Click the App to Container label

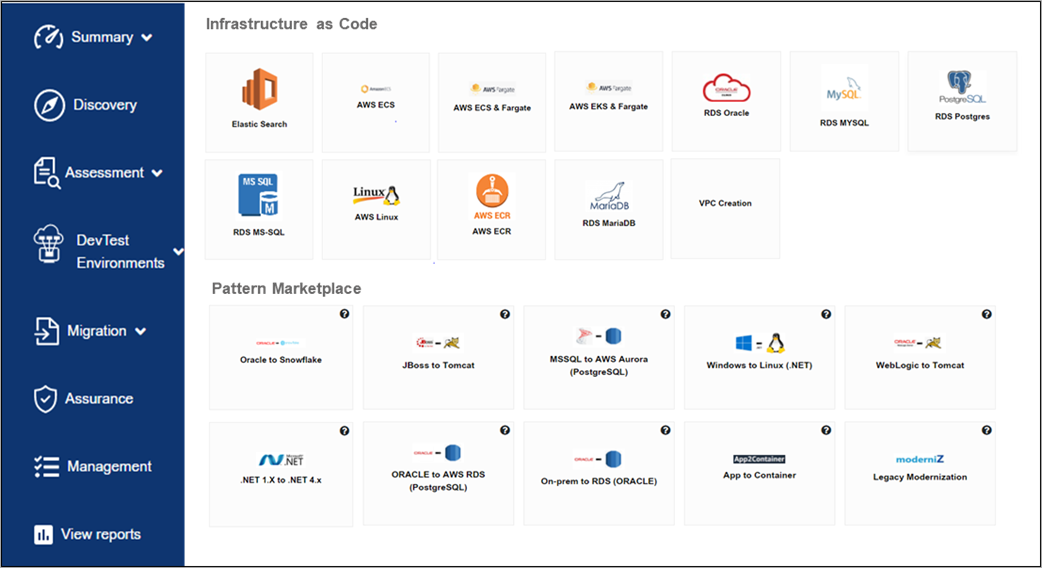tap(760, 475)
